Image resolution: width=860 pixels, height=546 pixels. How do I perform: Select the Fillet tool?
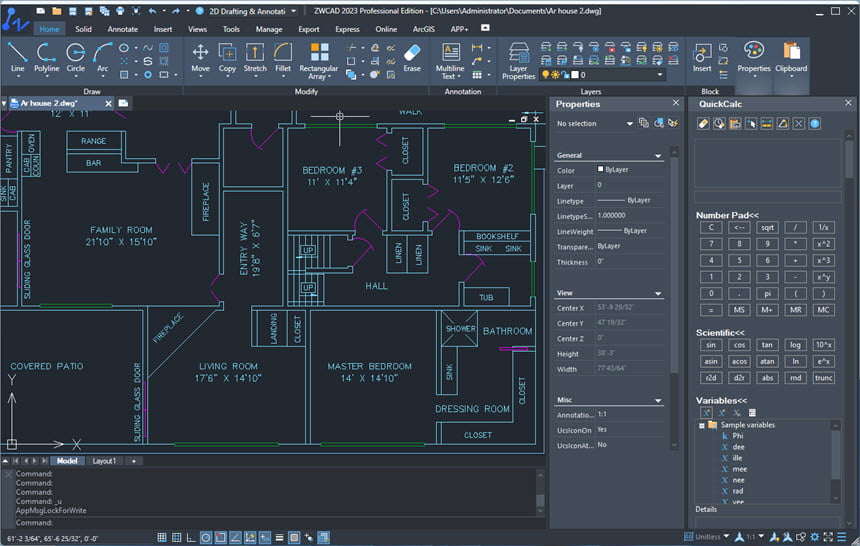click(x=283, y=58)
